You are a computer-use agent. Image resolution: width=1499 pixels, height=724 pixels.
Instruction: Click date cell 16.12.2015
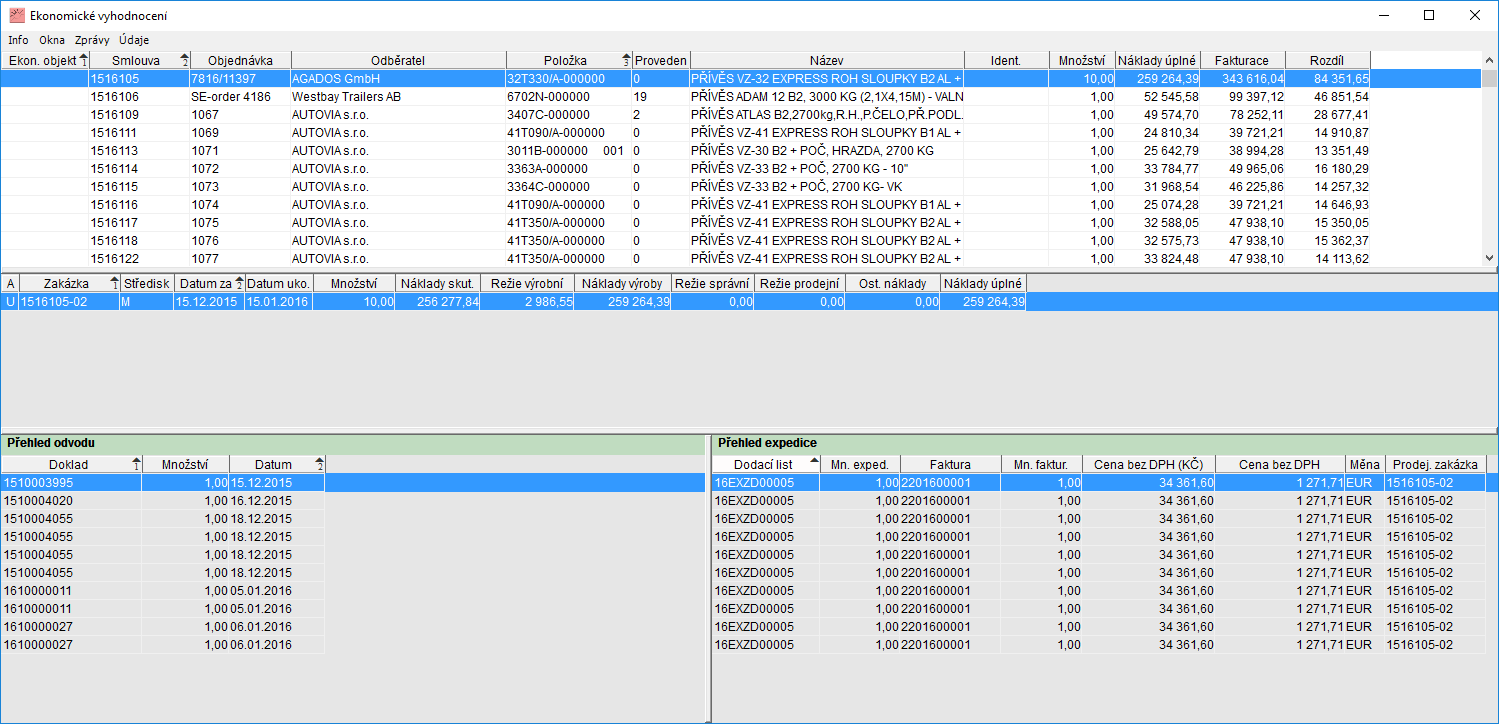point(277,500)
